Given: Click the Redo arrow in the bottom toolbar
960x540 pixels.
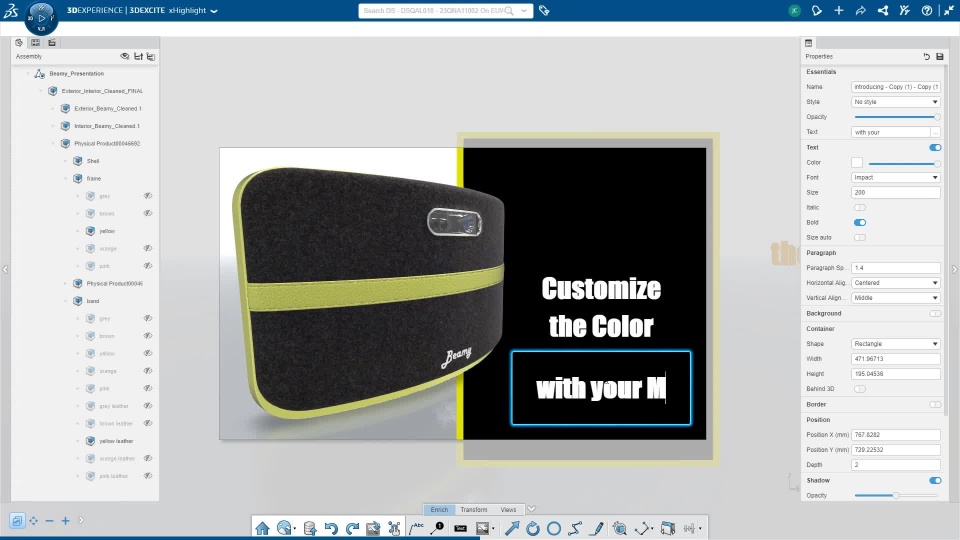Looking at the screenshot, I should (352, 528).
